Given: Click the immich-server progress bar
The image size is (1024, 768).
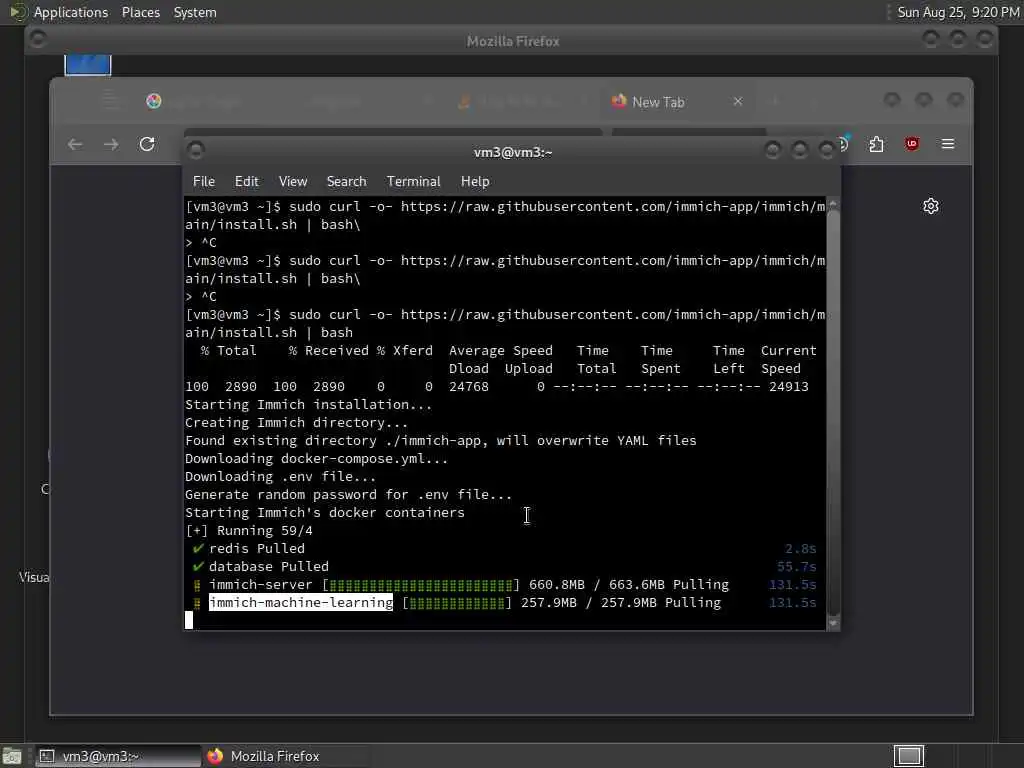Looking at the screenshot, I should pyautogui.click(x=421, y=584).
